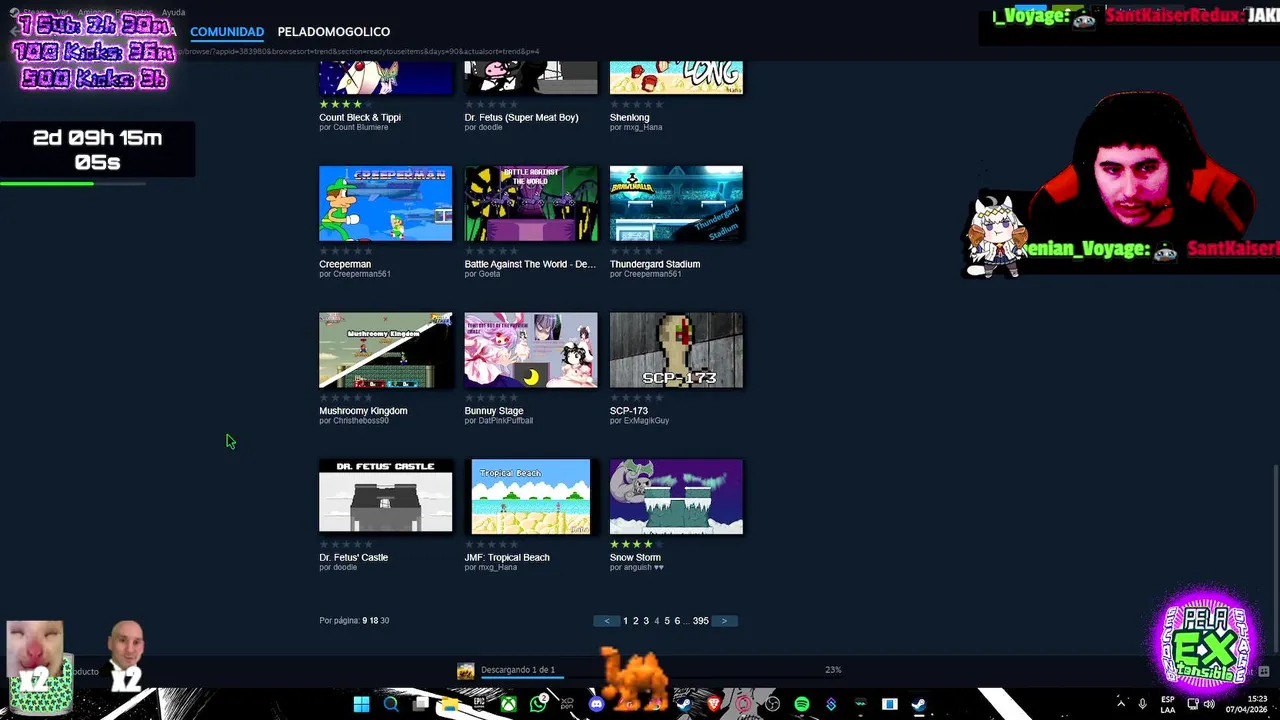Viewport: 1280px width, 720px height.
Task: Click the Mushroomy Kingdom title link
Action: (x=363, y=411)
